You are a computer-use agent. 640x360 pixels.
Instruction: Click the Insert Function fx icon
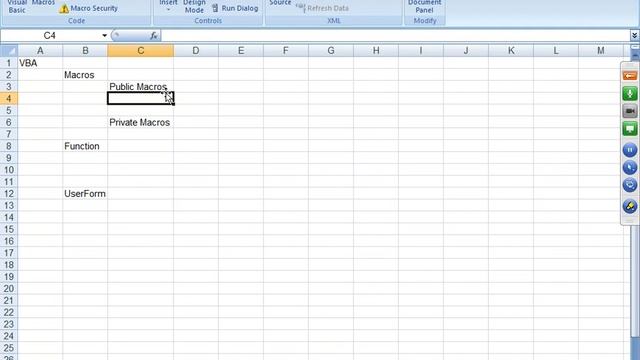pyautogui.click(x=153, y=36)
